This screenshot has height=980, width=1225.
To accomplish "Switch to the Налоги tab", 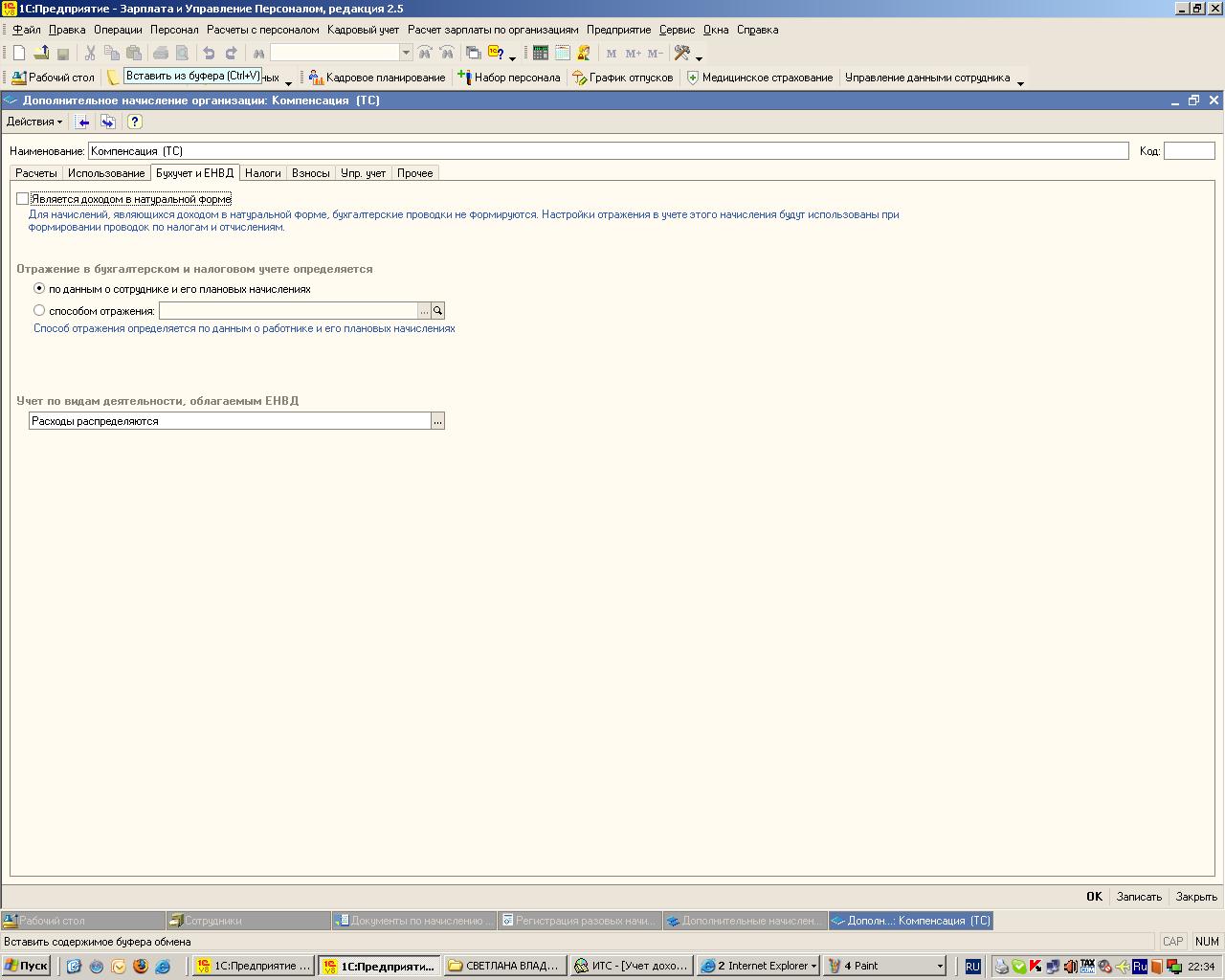I will click(x=262, y=173).
